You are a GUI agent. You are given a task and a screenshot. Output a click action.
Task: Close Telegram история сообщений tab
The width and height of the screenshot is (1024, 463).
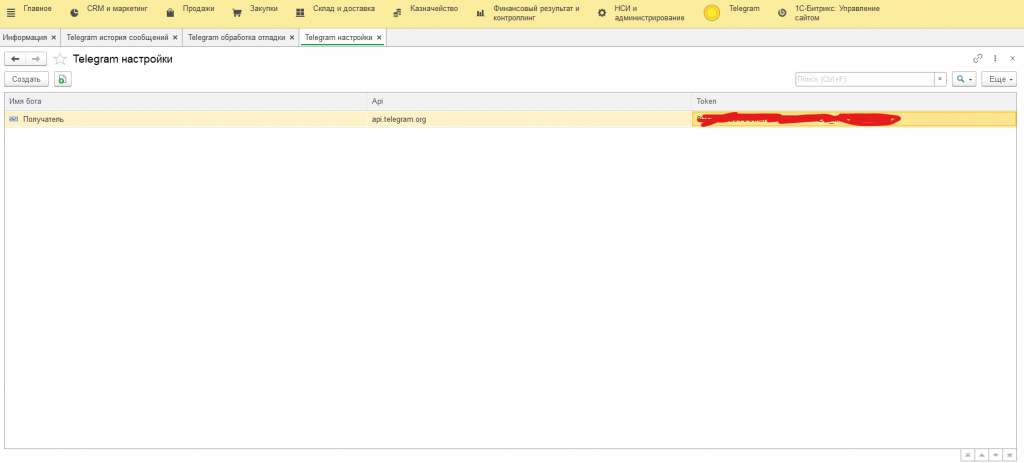[175, 37]
